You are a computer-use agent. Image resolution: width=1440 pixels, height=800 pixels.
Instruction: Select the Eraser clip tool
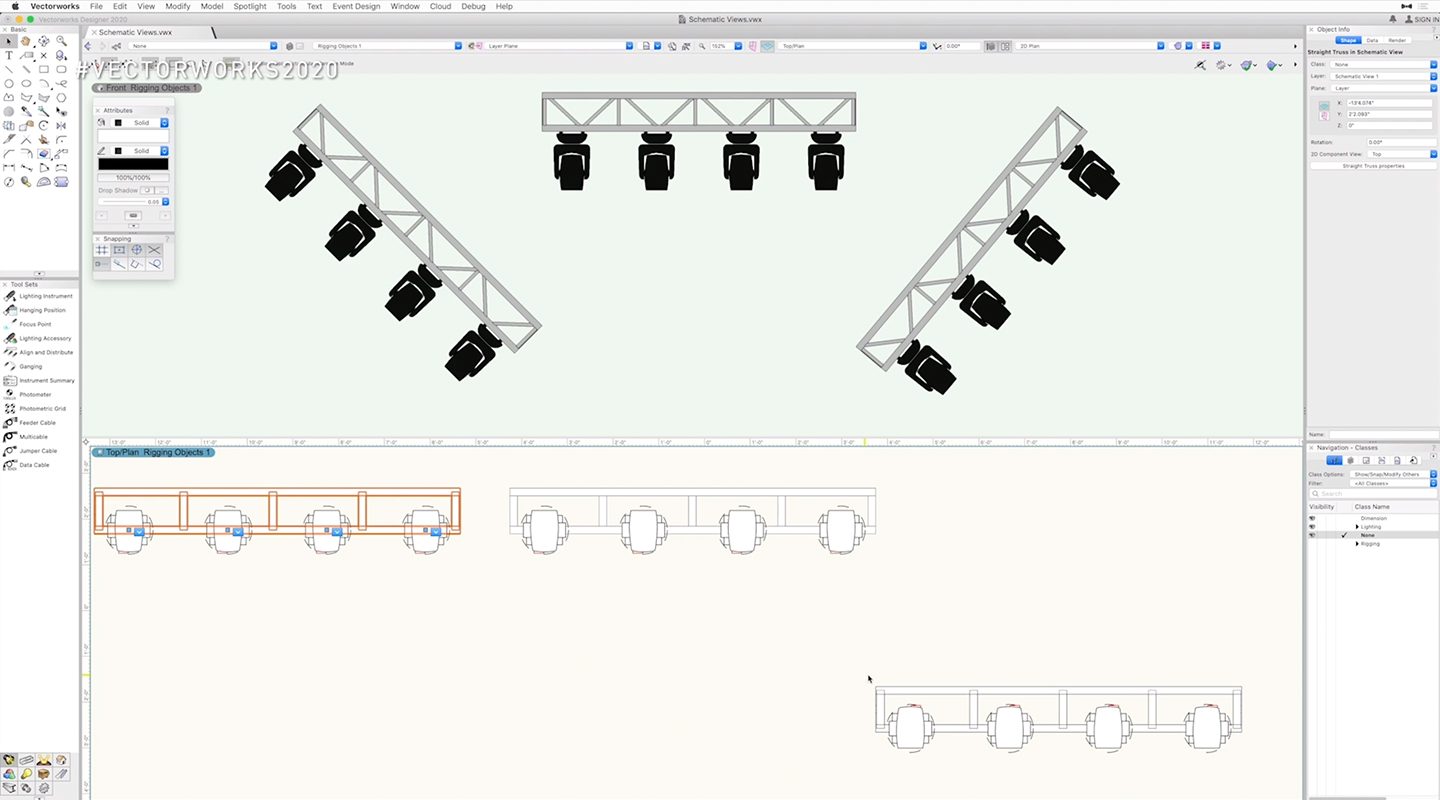pos(44,153)
